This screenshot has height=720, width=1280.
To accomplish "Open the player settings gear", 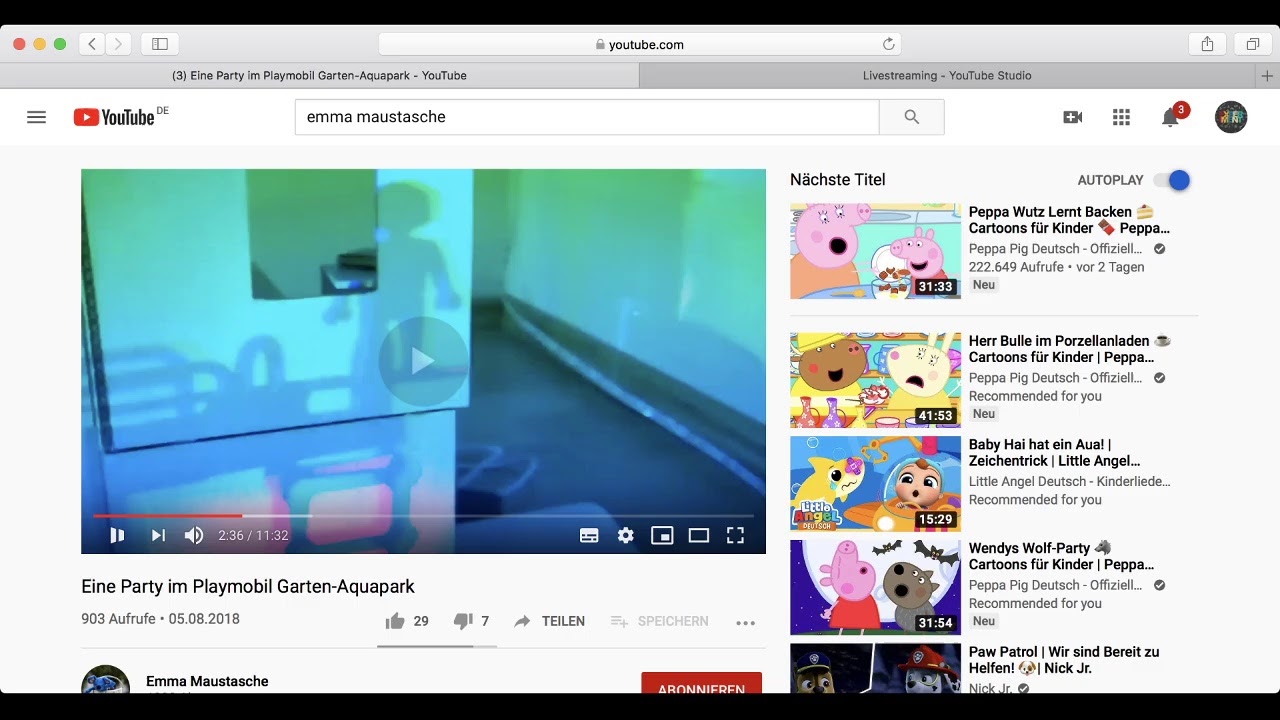I will (x=625, y=535).
